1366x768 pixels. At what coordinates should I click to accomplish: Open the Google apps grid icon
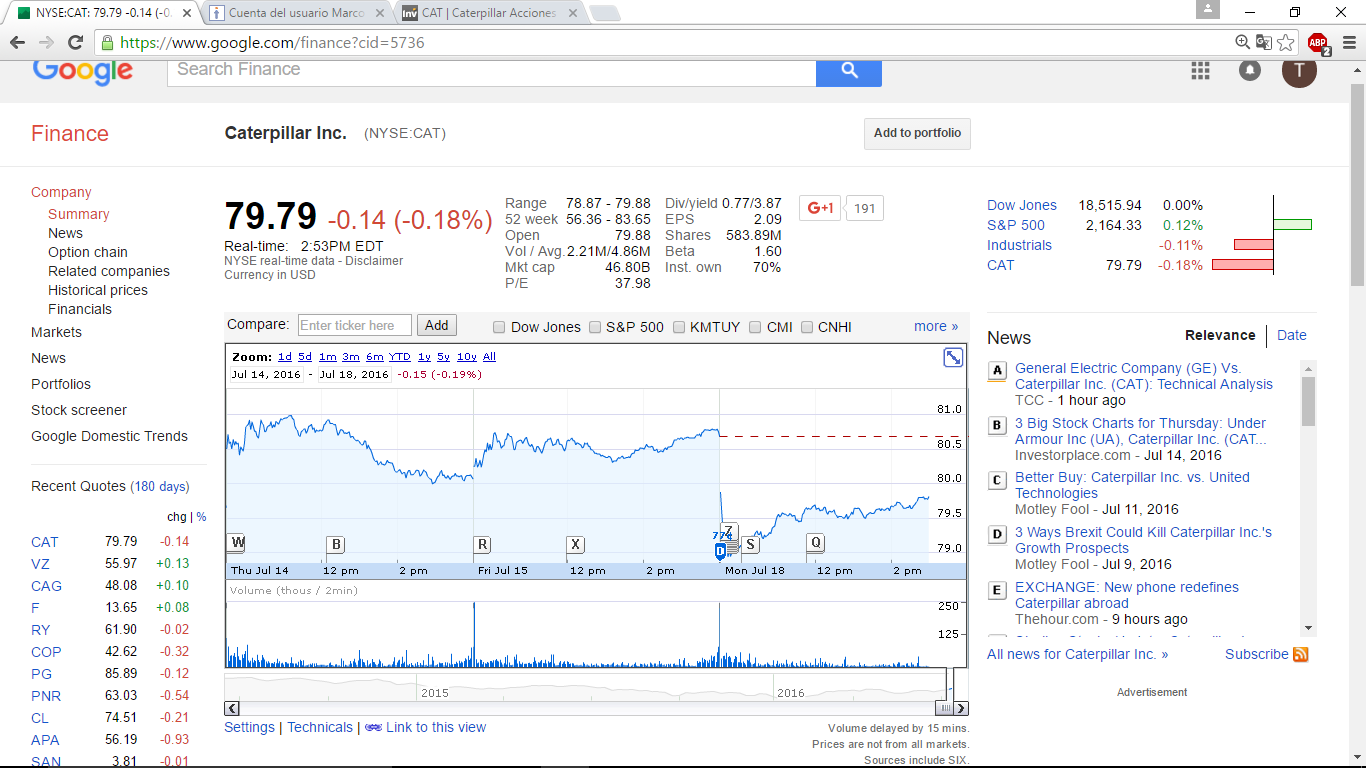[x=1201, y=70]
